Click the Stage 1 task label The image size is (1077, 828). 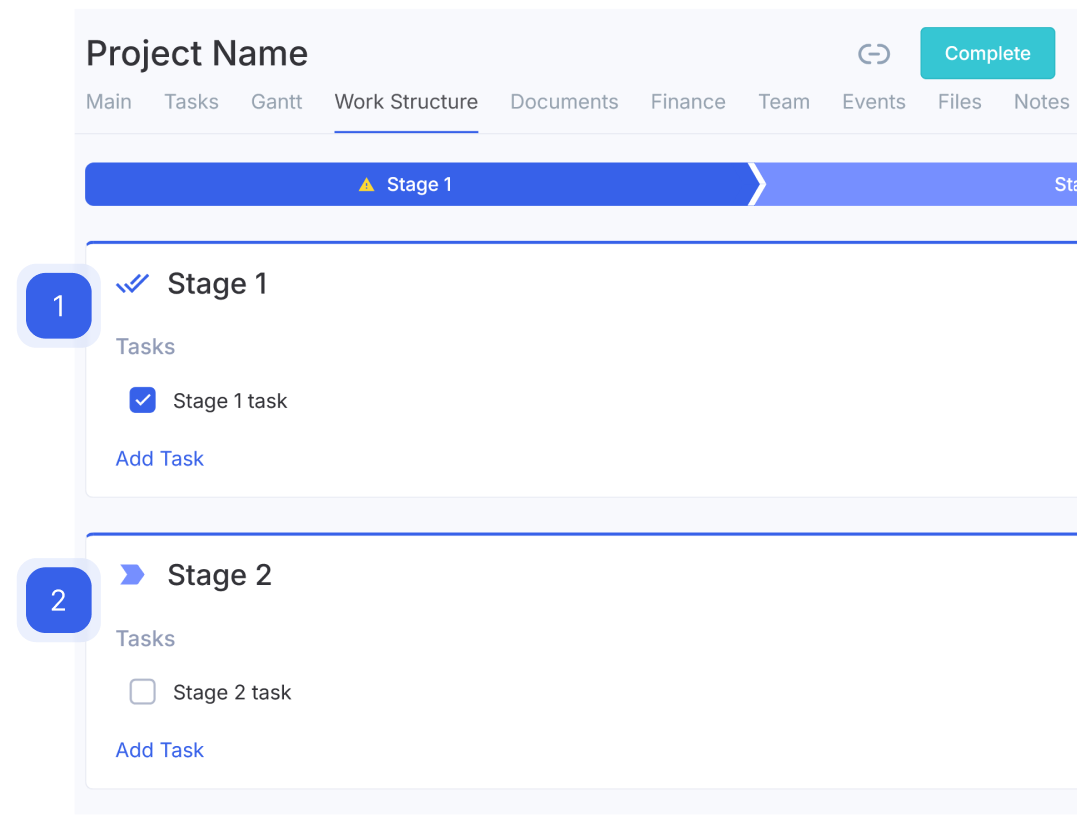(230, 401)
